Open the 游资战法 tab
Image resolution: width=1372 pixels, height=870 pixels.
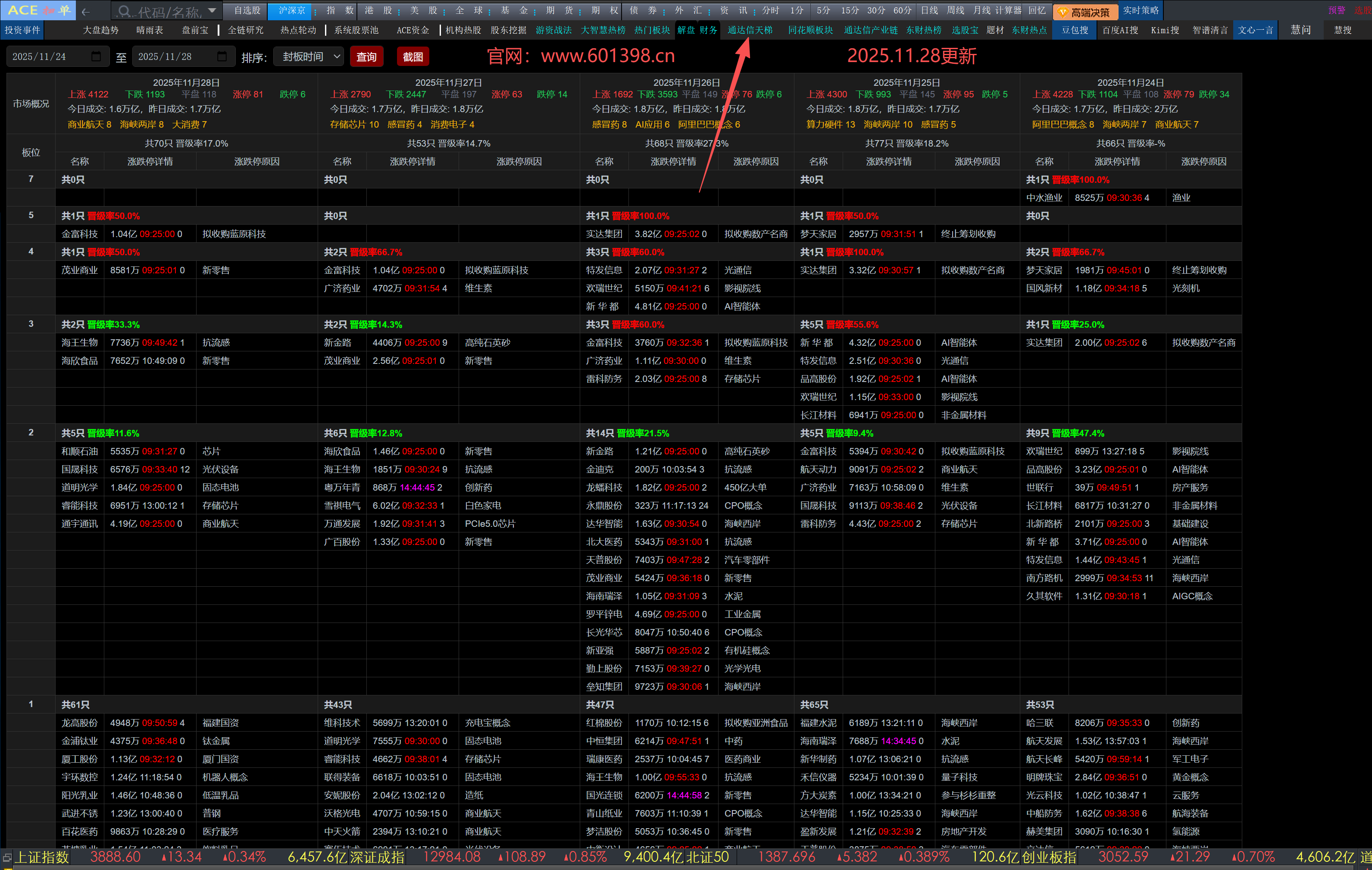click(x=554, y=30)
